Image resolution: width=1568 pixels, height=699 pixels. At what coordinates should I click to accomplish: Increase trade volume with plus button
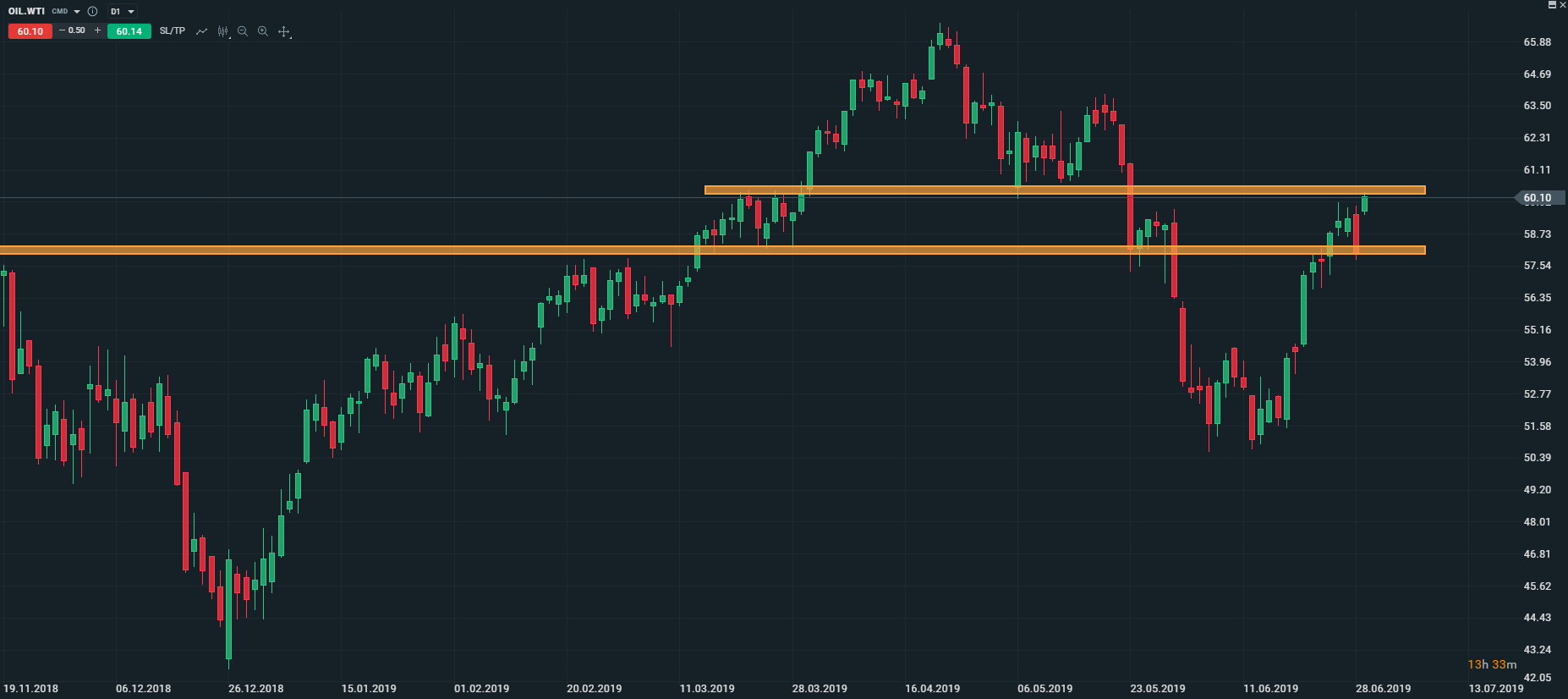coord(98,30)
